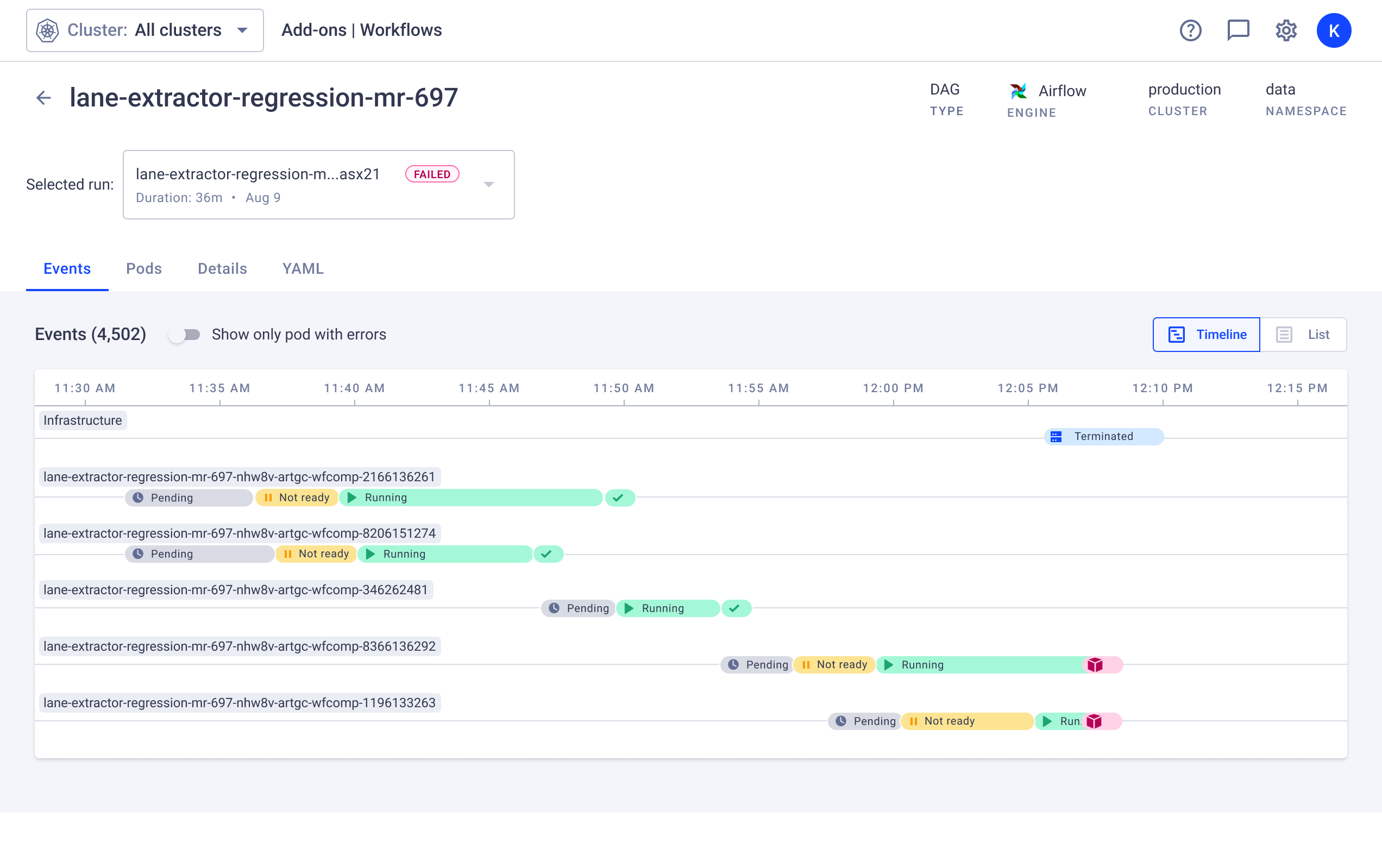
Task: Open the settings gear icon
Action: pyautogui.click(x=1286, y=30)
